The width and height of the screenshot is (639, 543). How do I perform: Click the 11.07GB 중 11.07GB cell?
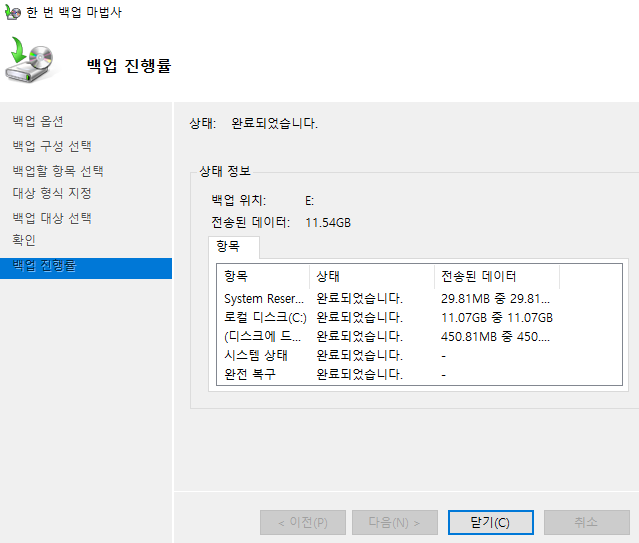(x=497, y=318)
